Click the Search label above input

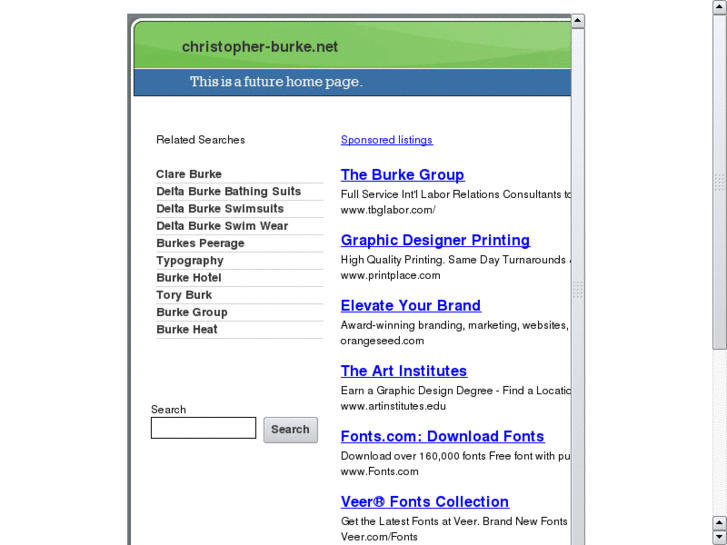168,409
